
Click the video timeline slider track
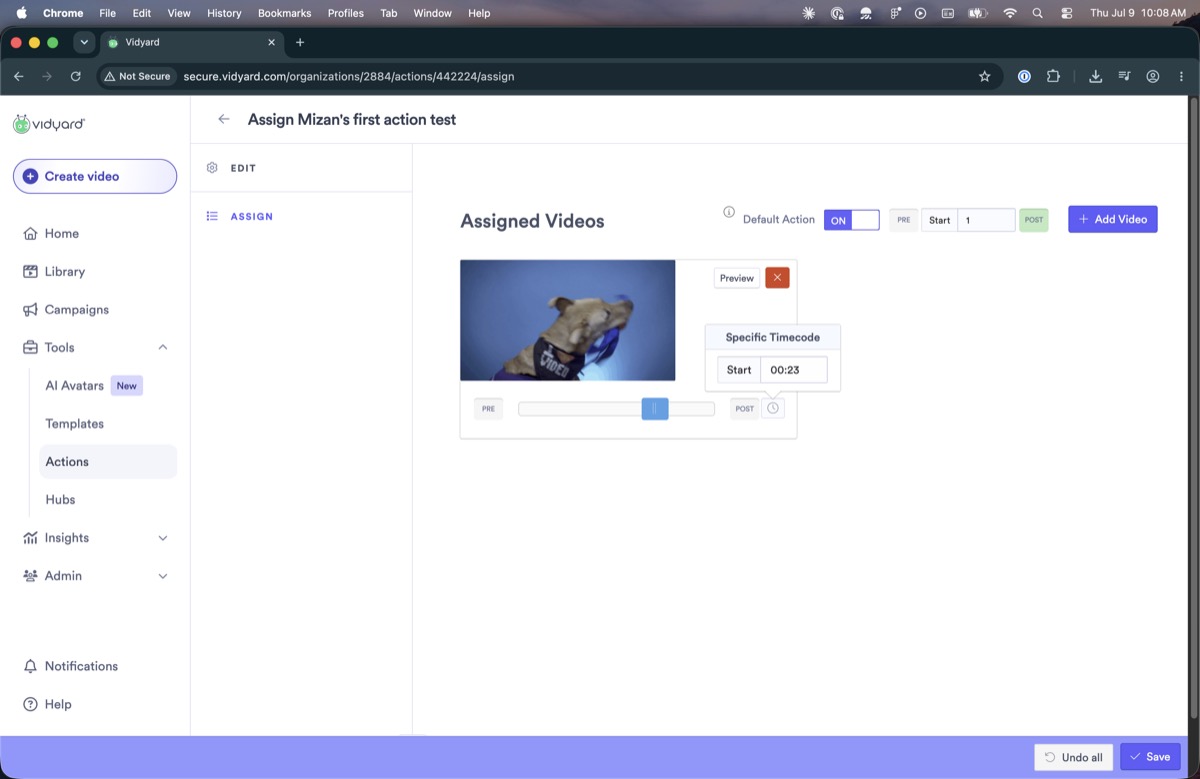click(x=616, y=408)
